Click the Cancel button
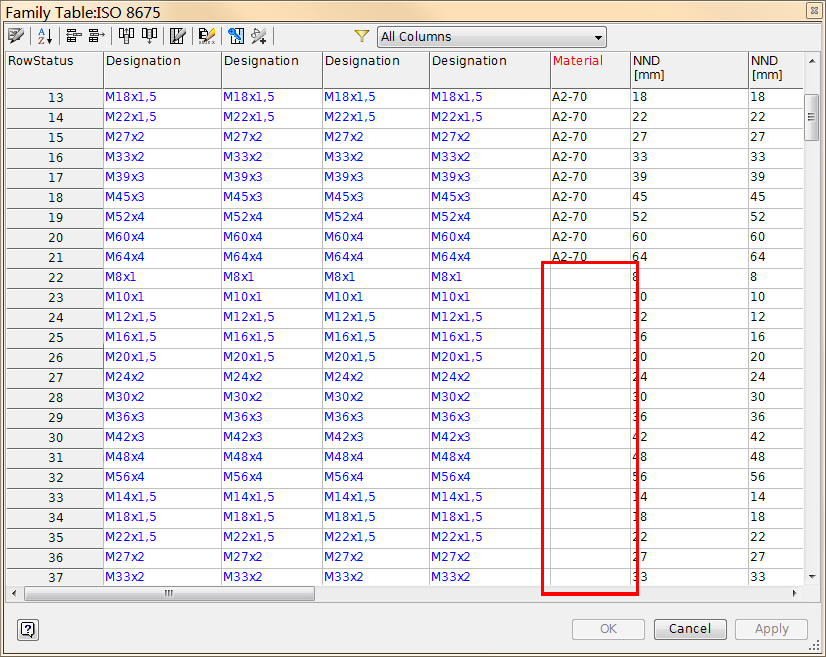The image size is (826, 657). coord(690,629)
